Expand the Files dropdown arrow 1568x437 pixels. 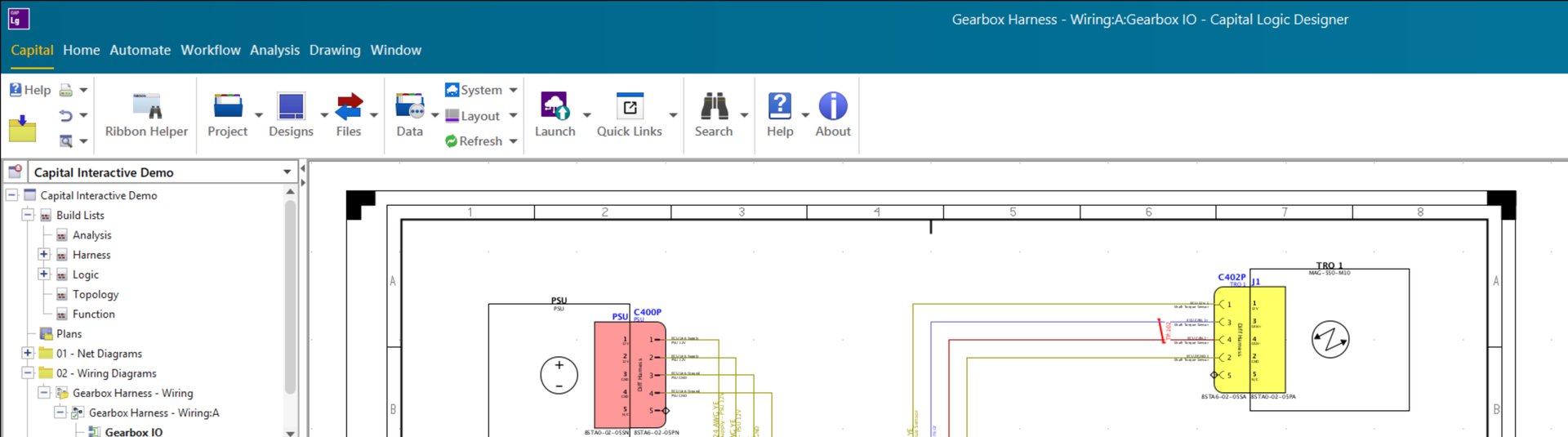374,115
